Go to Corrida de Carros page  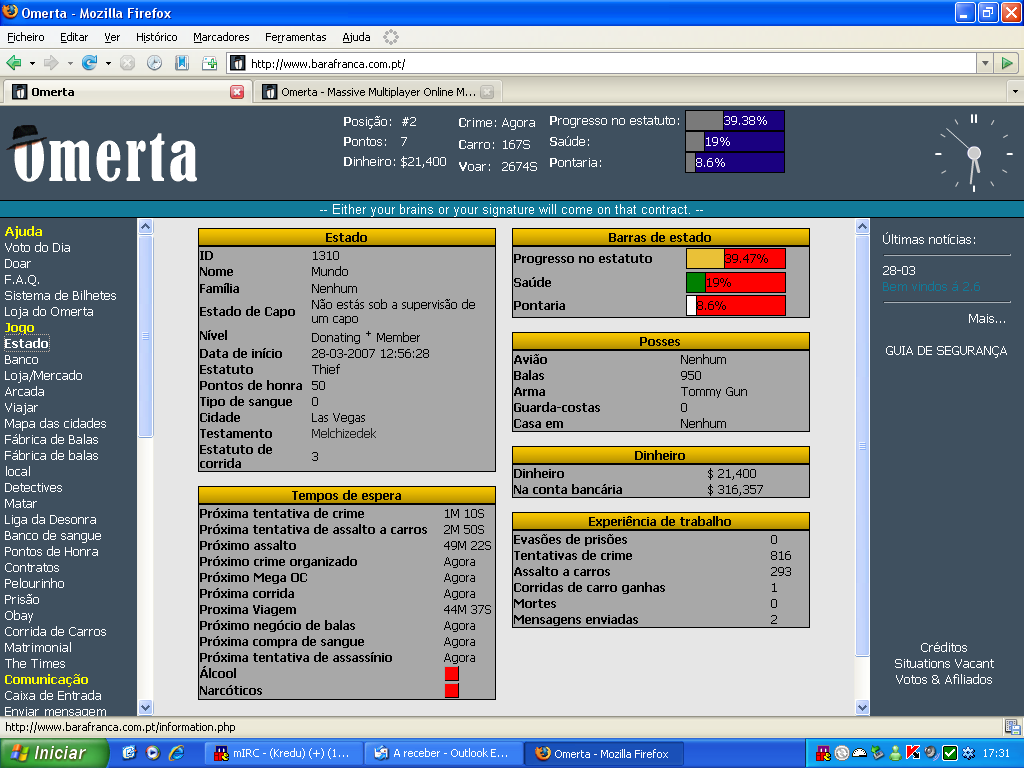click(x=55, y=631)
